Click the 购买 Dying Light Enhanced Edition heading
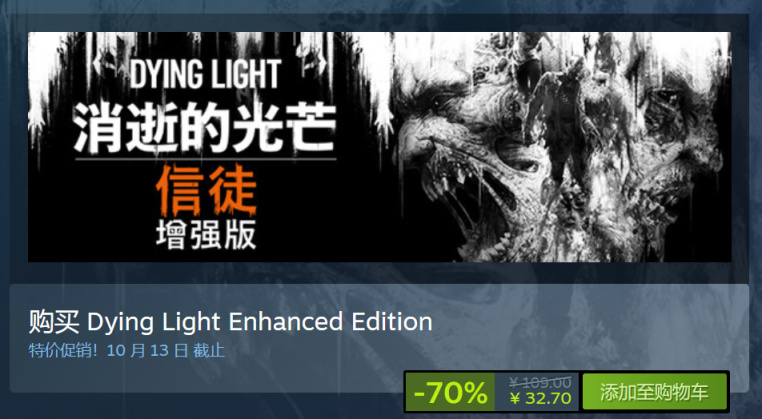The width and height of the screenshot is (762, 419). [x=230, y=322]
